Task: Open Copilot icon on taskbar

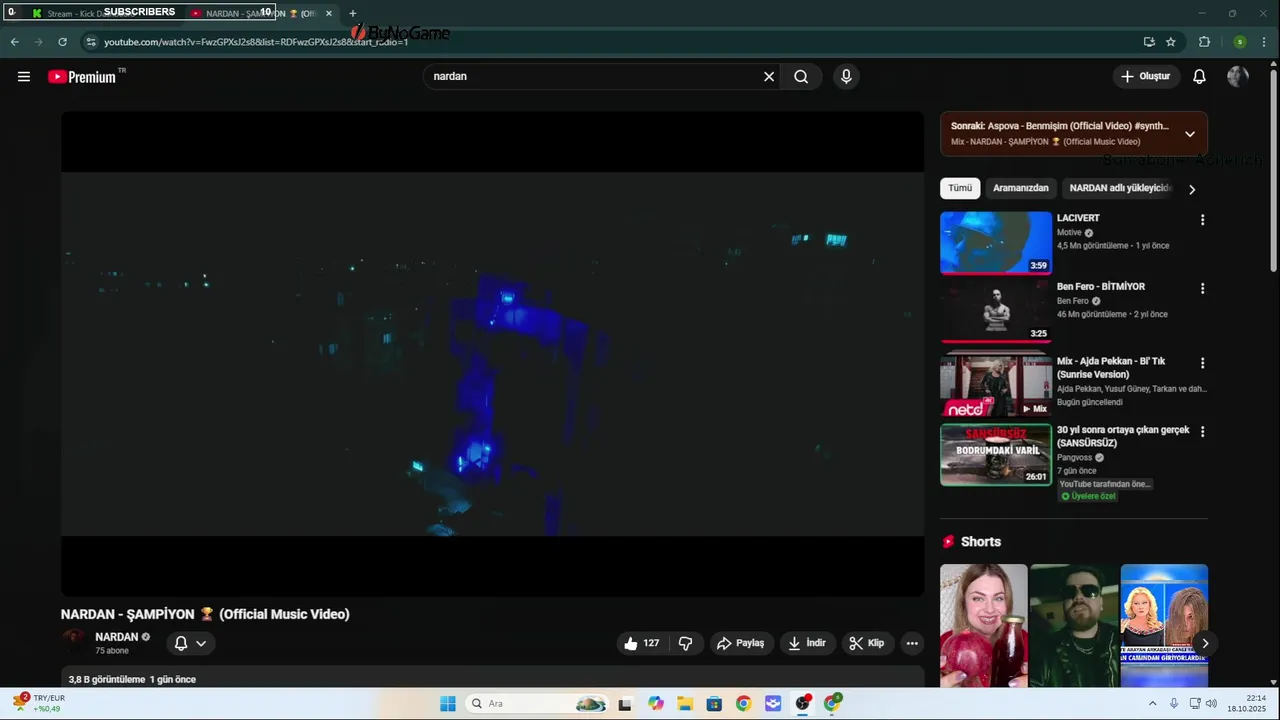Action: [x=656, y=704]
